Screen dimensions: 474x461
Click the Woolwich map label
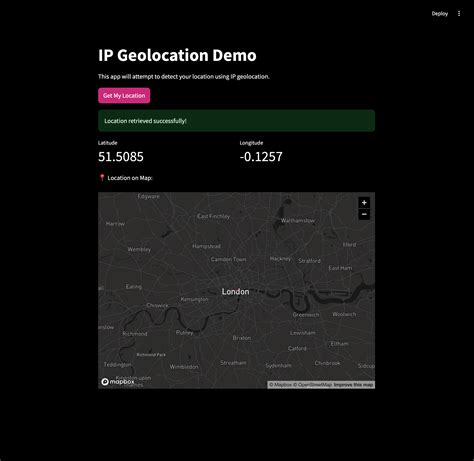(344, 314)
